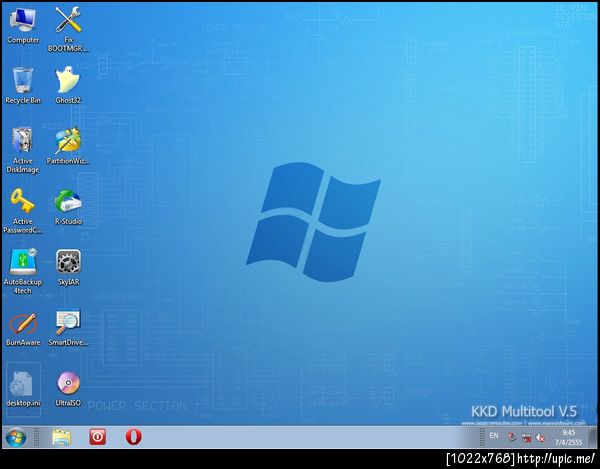Image resolution: width=600 pixels, height=469 pixels.
Task: Select the desktop.ini file icon
Action: pyautogui.click(x=23, y=388)
